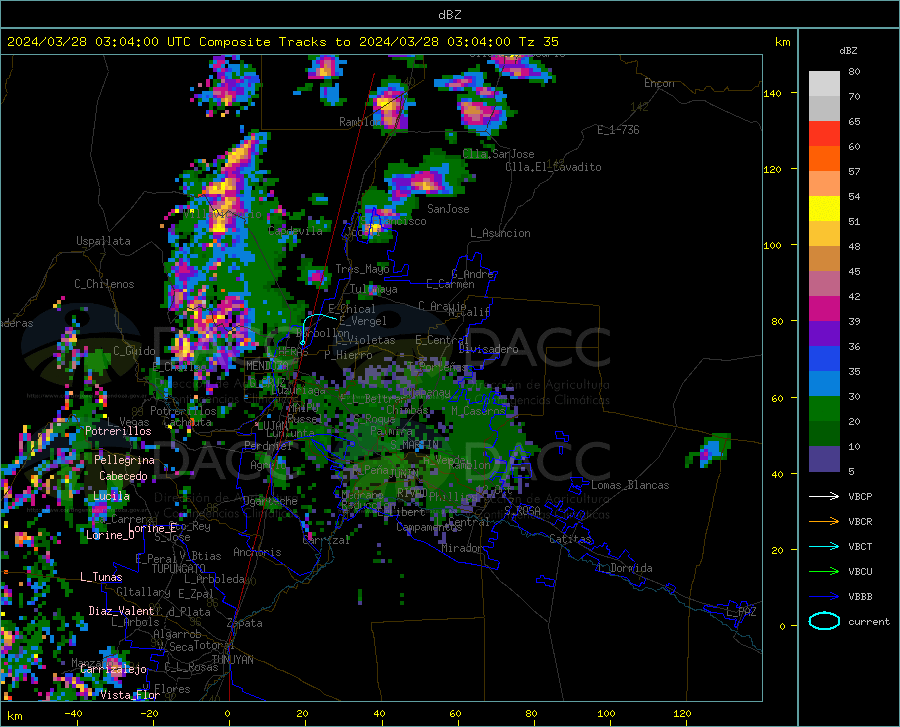Click the L_PAZ place label
The image size is (900, 727).
click(x=741, y=612)
